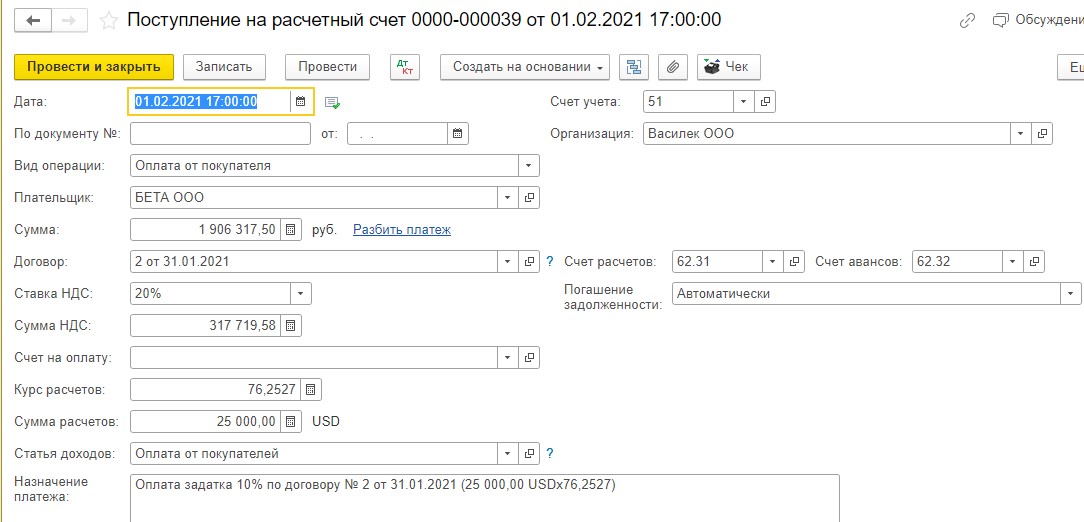Focus По документу № input field
The image size is (1084, 522).
pos(221,133)
